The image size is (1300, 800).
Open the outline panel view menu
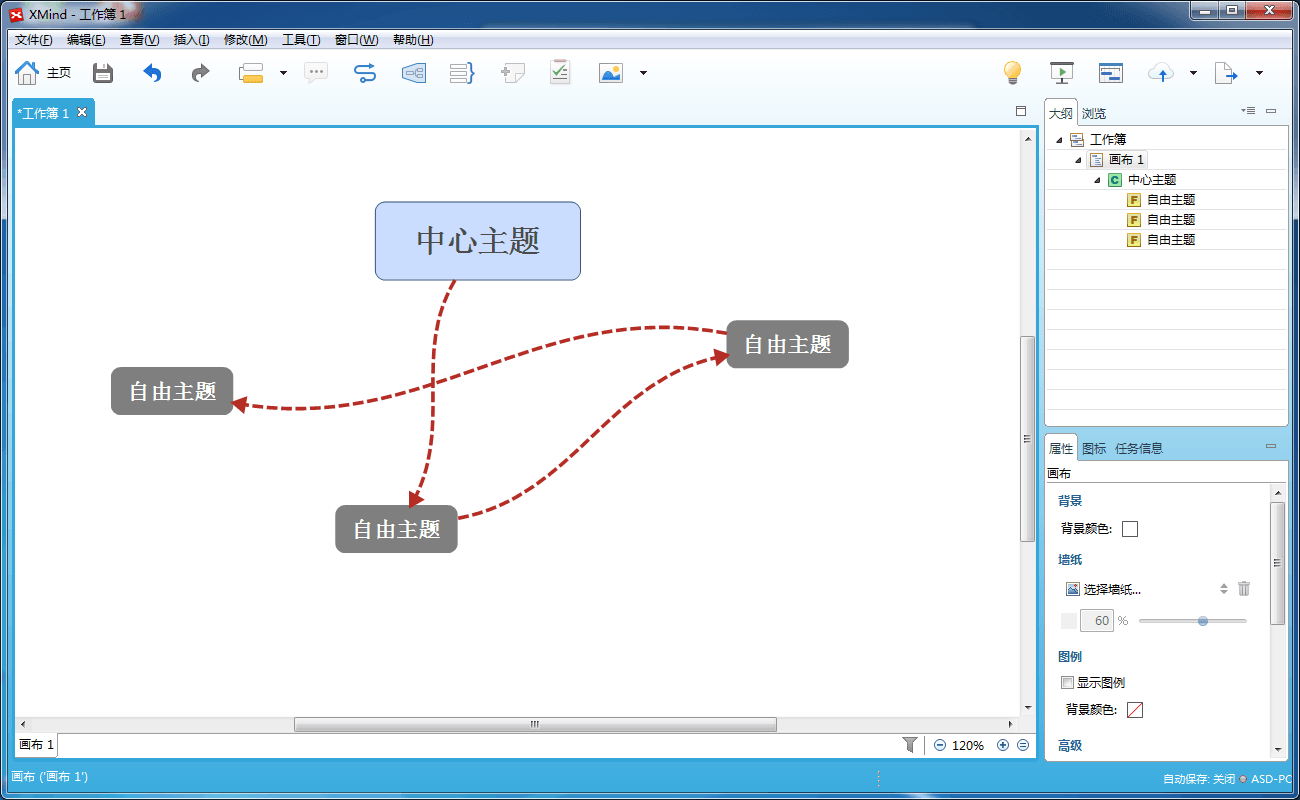click(1248, 110)
